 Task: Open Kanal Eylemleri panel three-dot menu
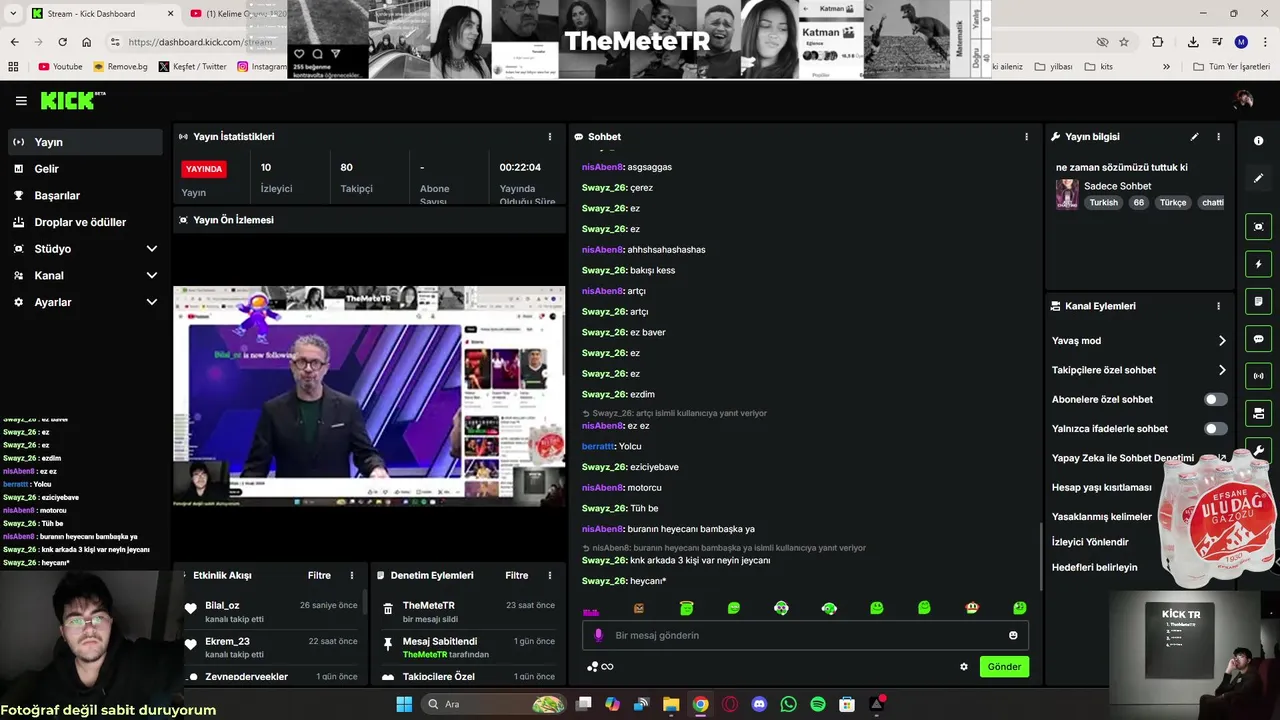1218,306
